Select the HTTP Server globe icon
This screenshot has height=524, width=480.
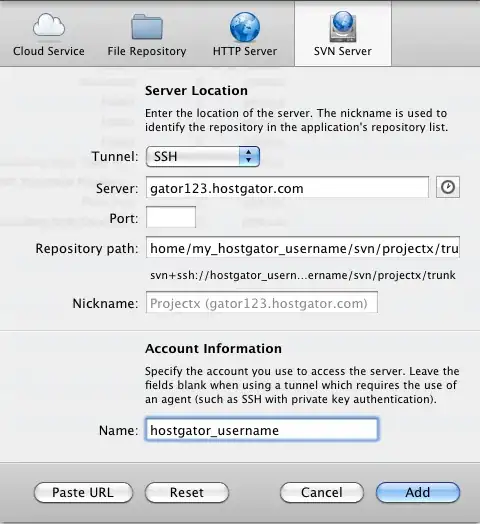245,27
